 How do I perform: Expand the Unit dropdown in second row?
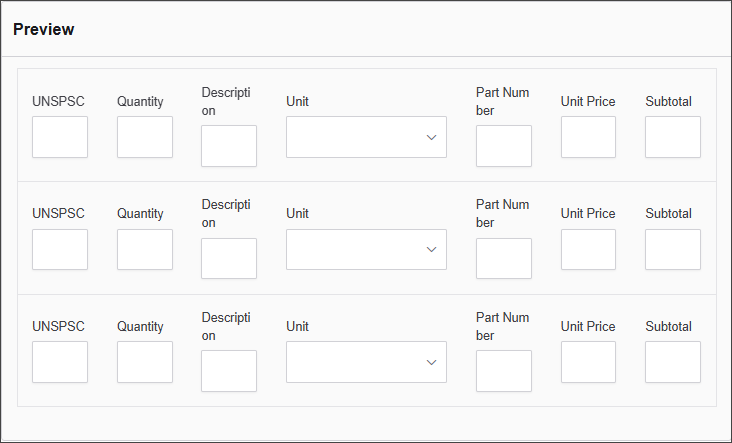coord(366,250)
